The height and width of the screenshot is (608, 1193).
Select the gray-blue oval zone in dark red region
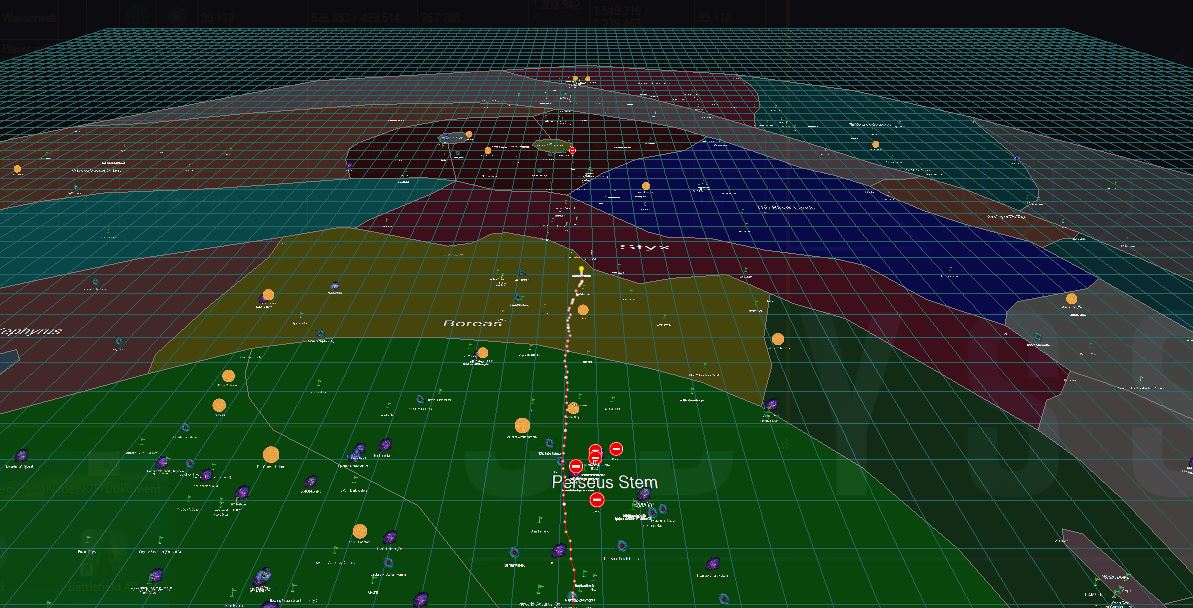[x=453, y=139]
